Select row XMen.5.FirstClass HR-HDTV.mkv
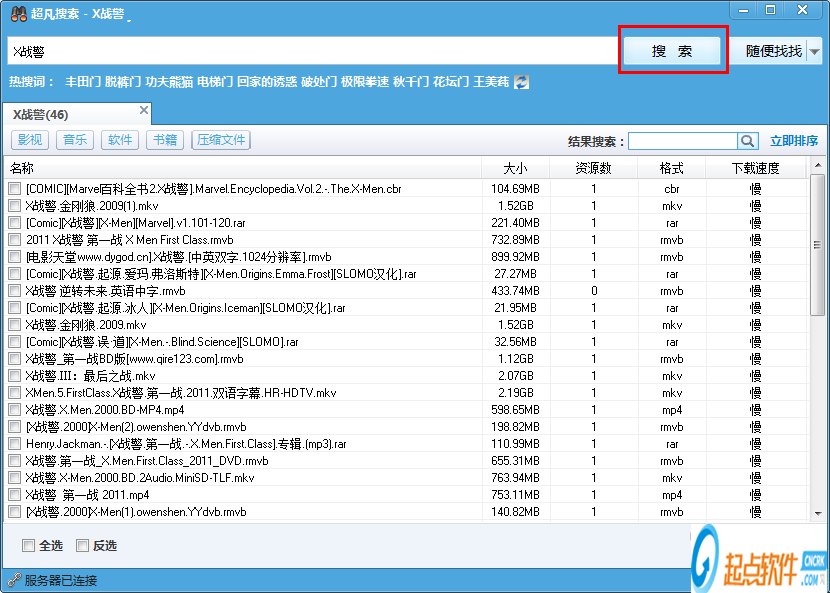Viewport: 830px width, 593px height. [x=405, y=393]
